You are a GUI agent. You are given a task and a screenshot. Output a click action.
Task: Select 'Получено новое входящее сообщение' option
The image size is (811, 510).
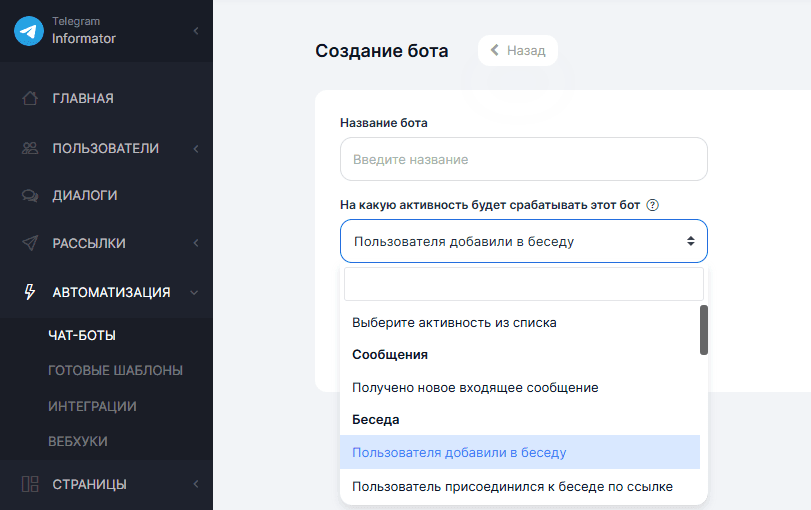[x=475, y=387]
